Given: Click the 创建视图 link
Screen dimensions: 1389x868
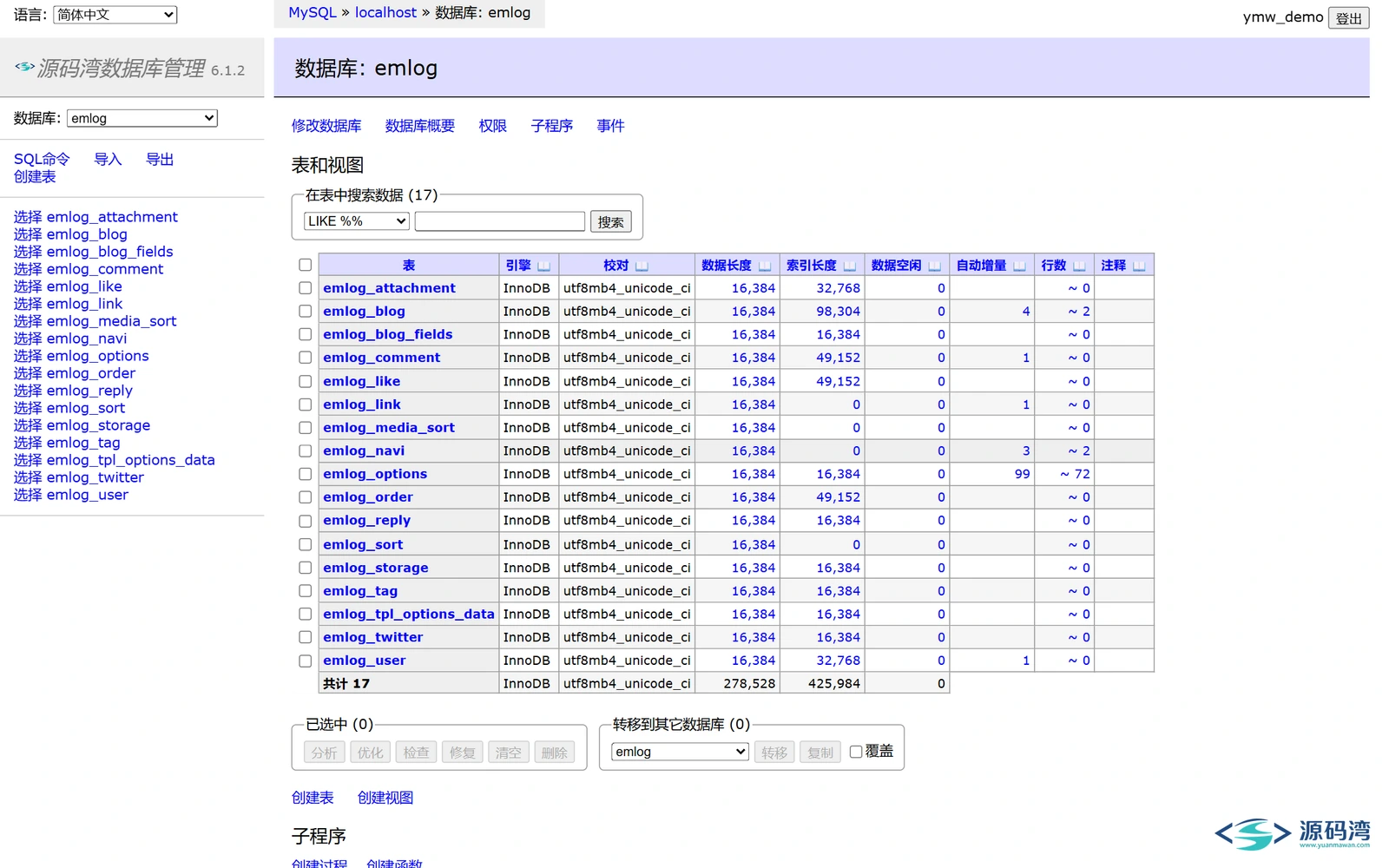Looking at the screenshot, I should coord(385,798).
